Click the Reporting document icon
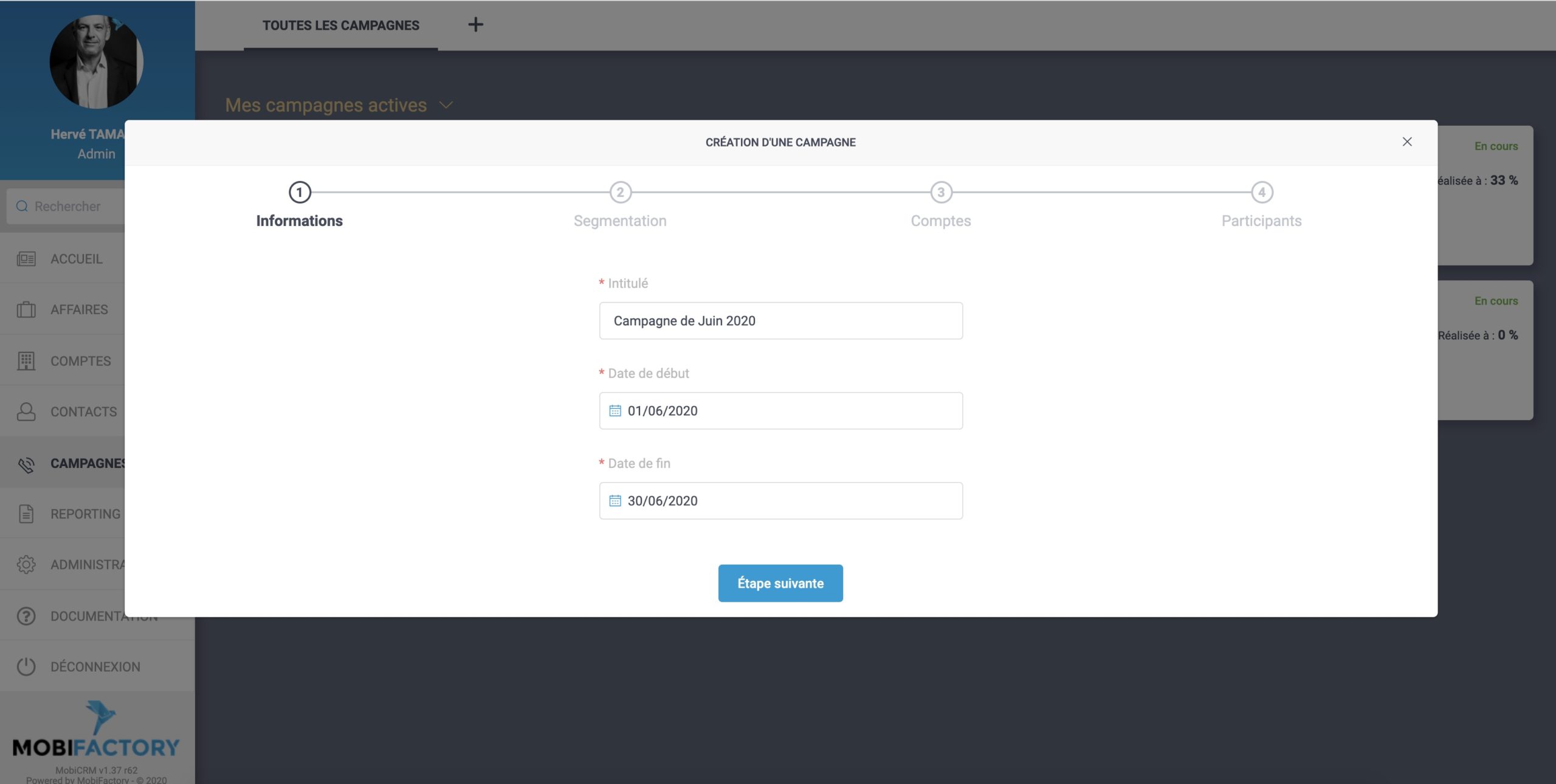This screenshot has width=1556, height=784. click(x=26, y=514)
